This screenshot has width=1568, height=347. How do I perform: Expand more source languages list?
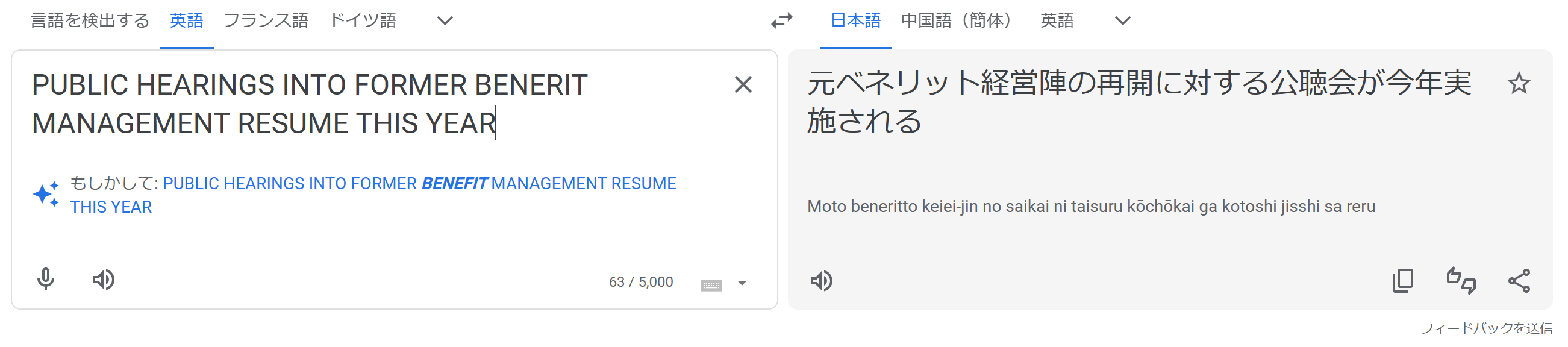tap(445, 20)
